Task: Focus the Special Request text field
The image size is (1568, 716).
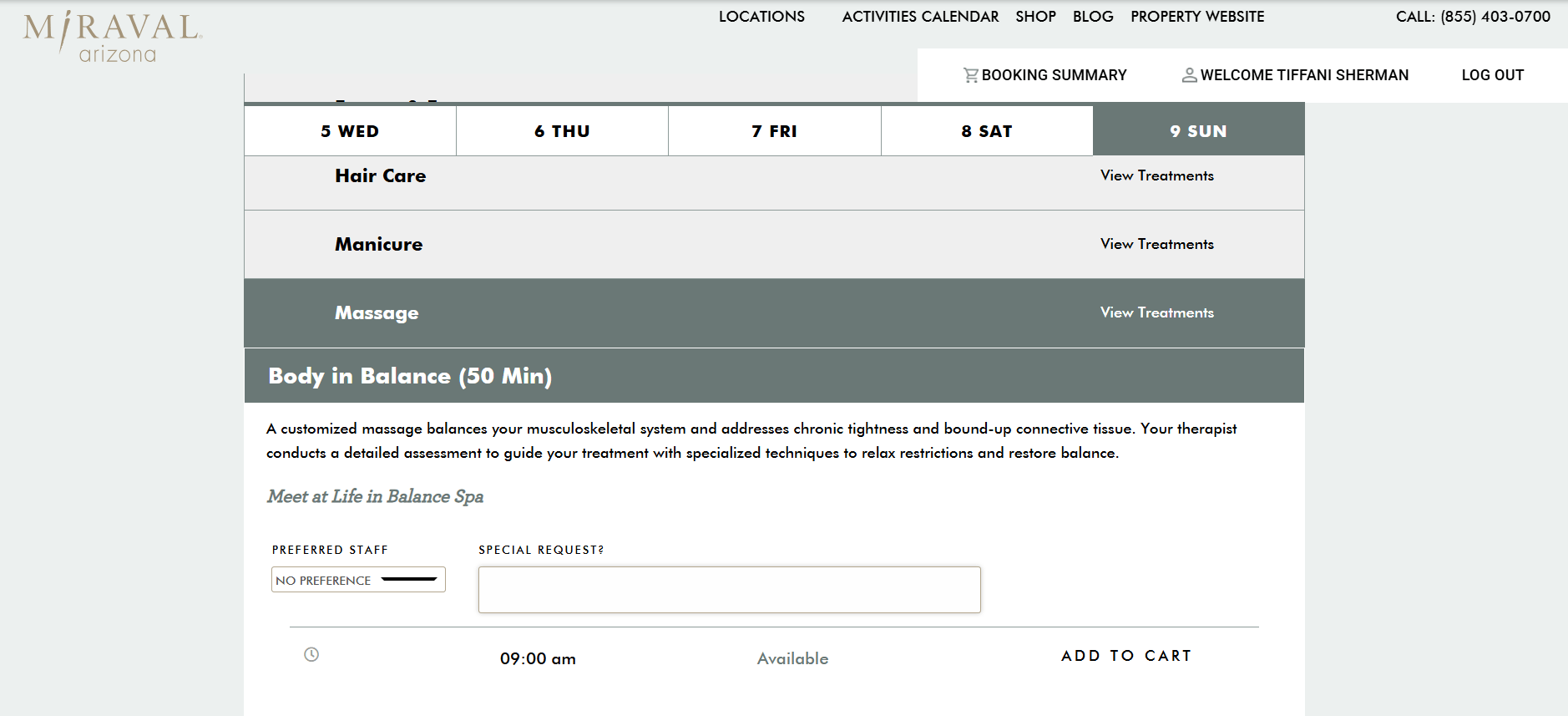Action: [729, 590]
